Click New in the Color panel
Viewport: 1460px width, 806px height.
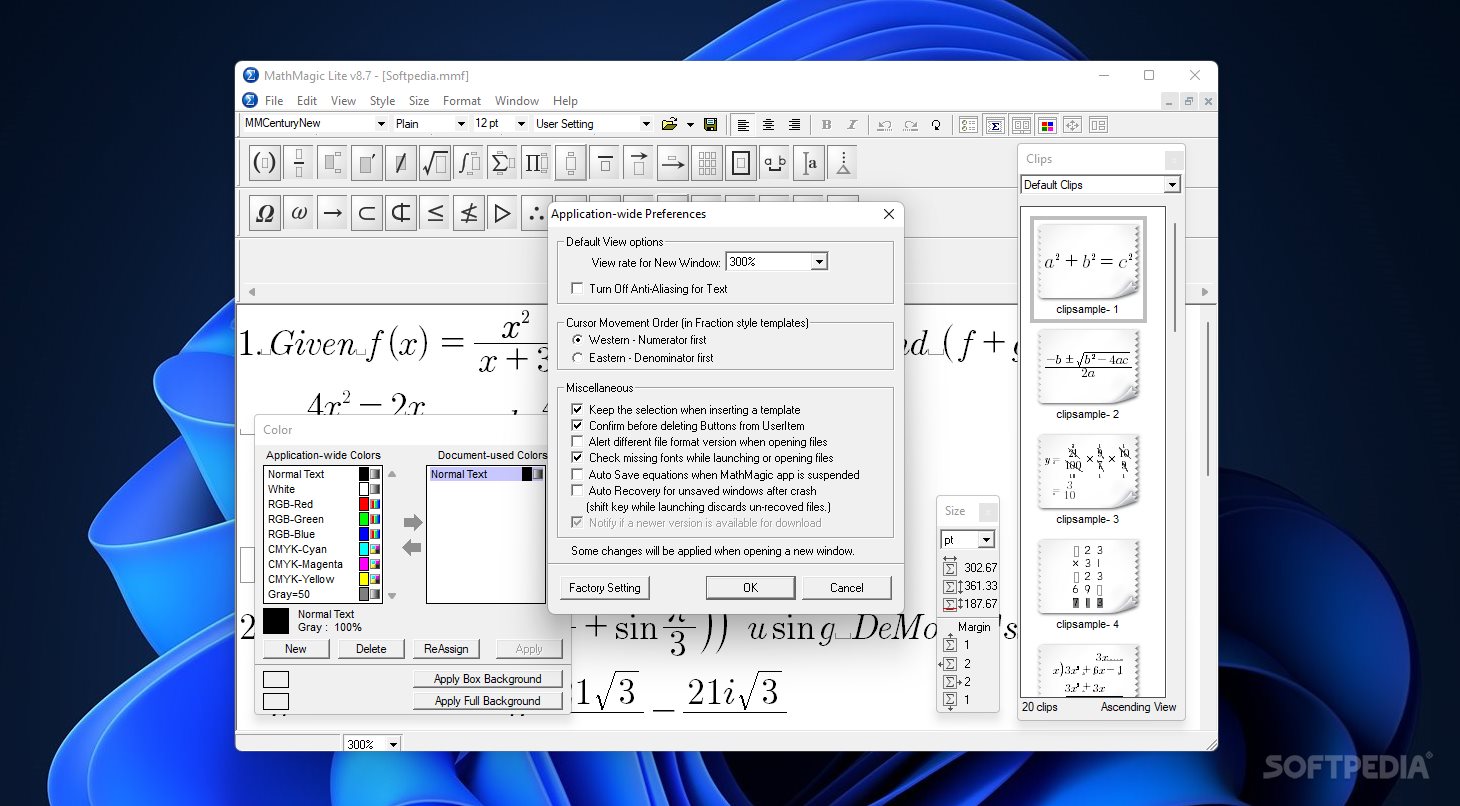(x=296, y=648)
